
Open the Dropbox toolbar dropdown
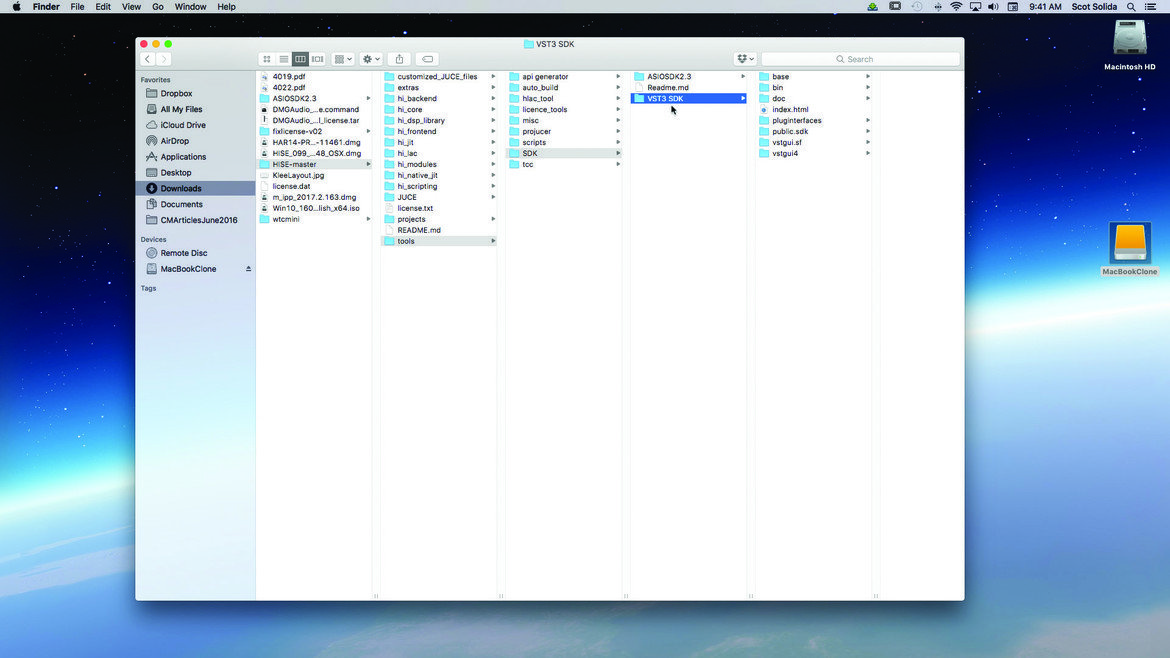[745, 59]
